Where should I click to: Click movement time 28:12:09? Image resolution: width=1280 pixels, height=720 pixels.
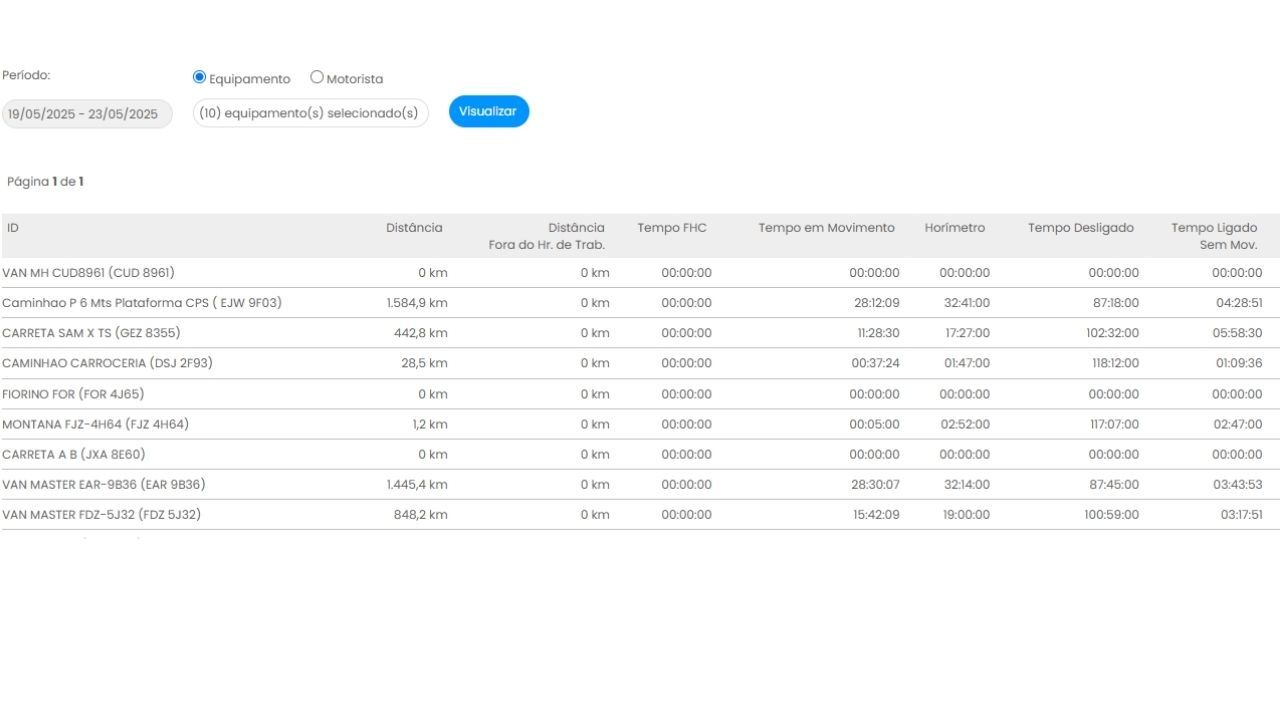point(876,303)
